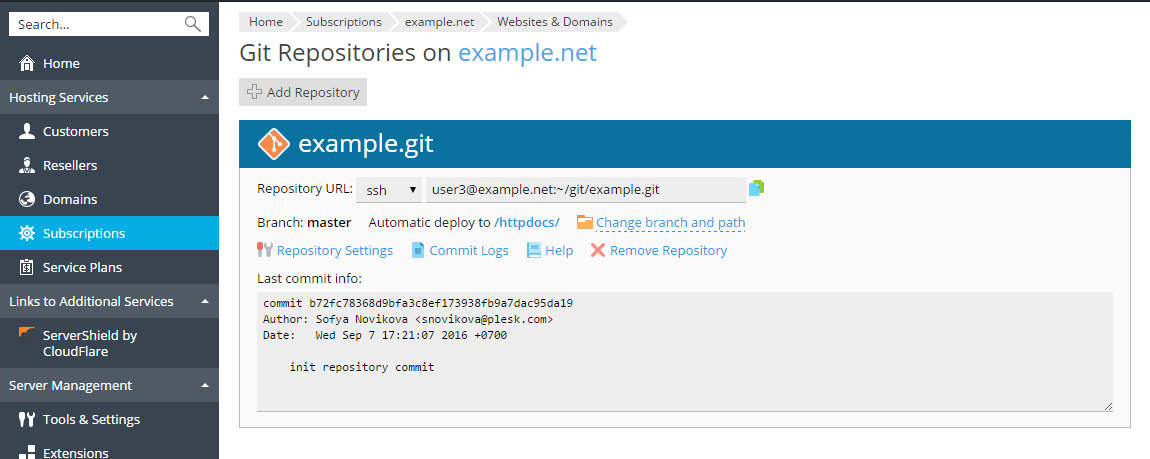
Task: Click the /httpdocs/ deploy path link
Action: coord(527,222)
